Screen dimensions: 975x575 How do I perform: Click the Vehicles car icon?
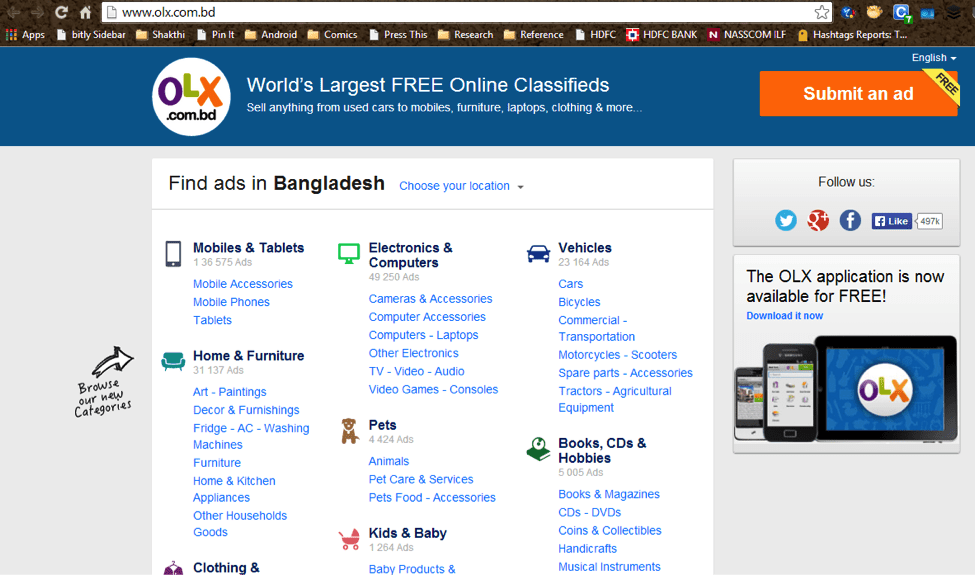click(538, 254)
